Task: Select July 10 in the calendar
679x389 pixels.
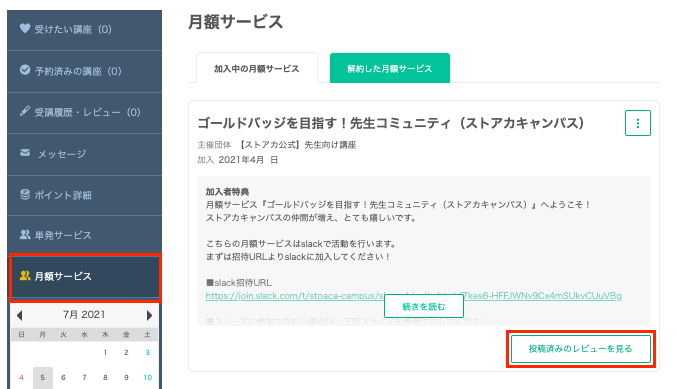Action: click(148, 377)
